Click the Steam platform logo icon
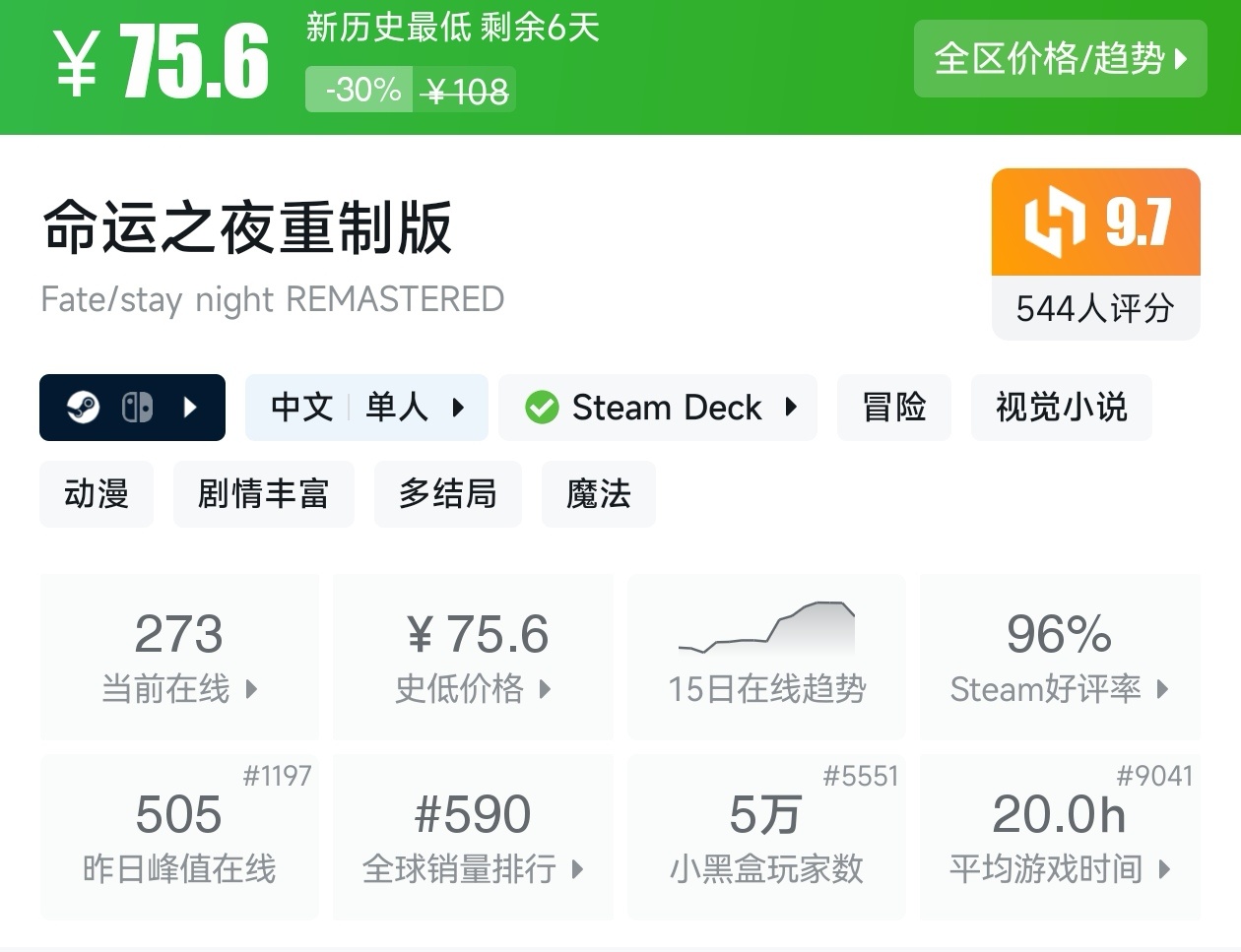 coord(83,407)
